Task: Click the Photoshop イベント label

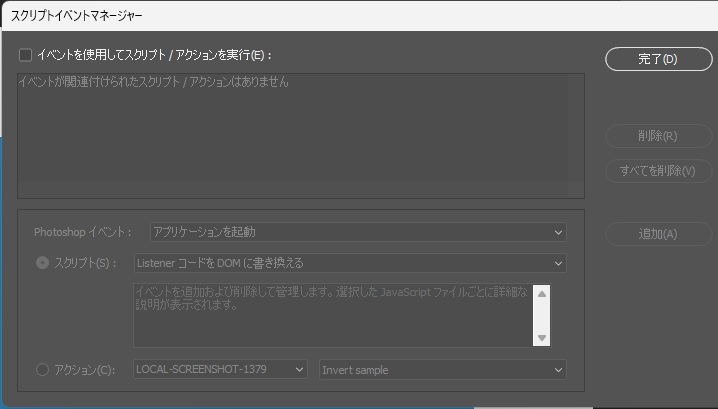Action: (83, 232)
